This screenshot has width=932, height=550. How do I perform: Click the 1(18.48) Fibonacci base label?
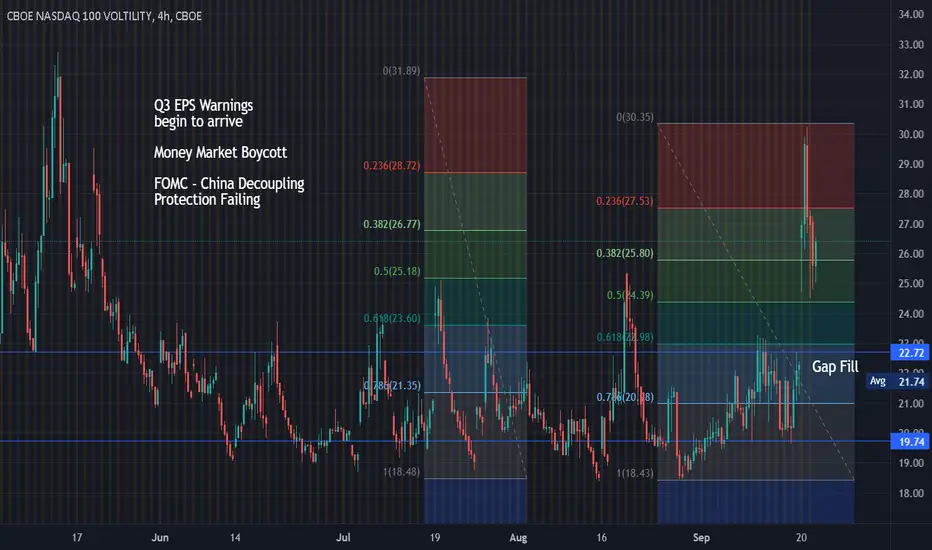pyautogui.click(x=401, y=472)
